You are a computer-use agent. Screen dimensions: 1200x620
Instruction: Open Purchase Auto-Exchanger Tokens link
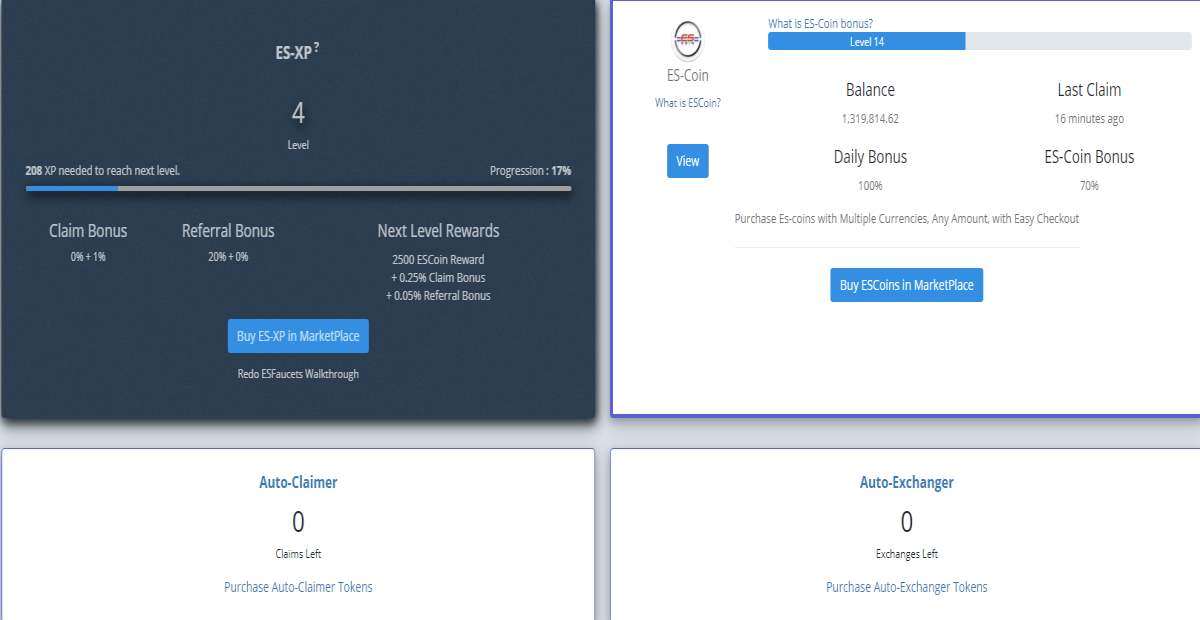pos(906,587)
